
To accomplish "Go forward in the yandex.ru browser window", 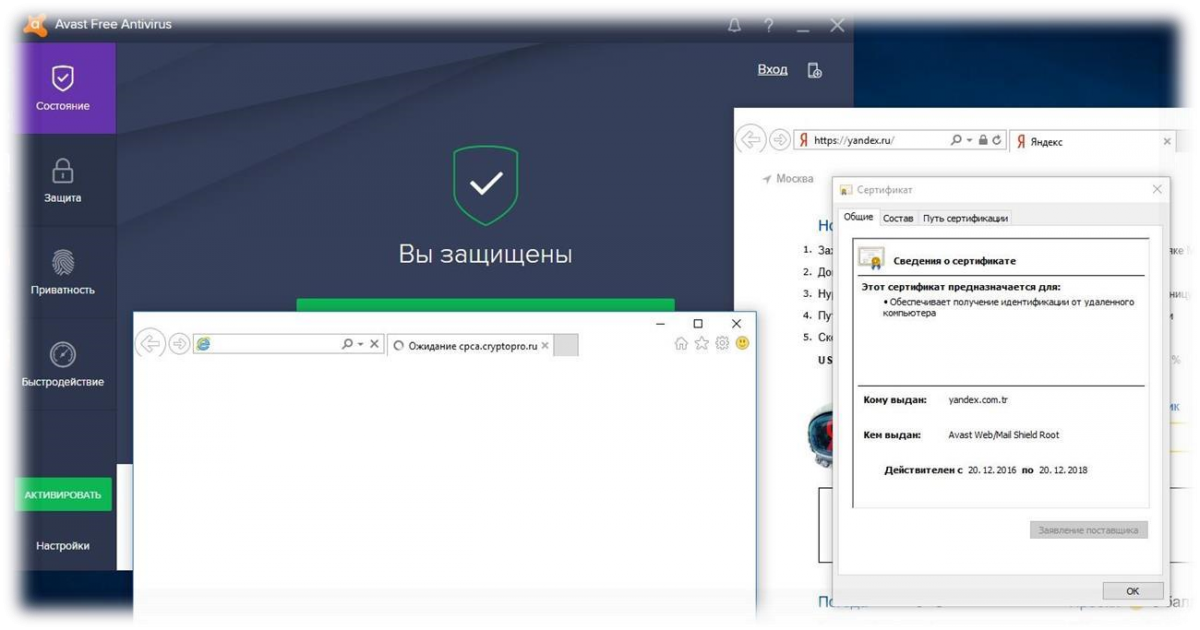I will [779, 140].
